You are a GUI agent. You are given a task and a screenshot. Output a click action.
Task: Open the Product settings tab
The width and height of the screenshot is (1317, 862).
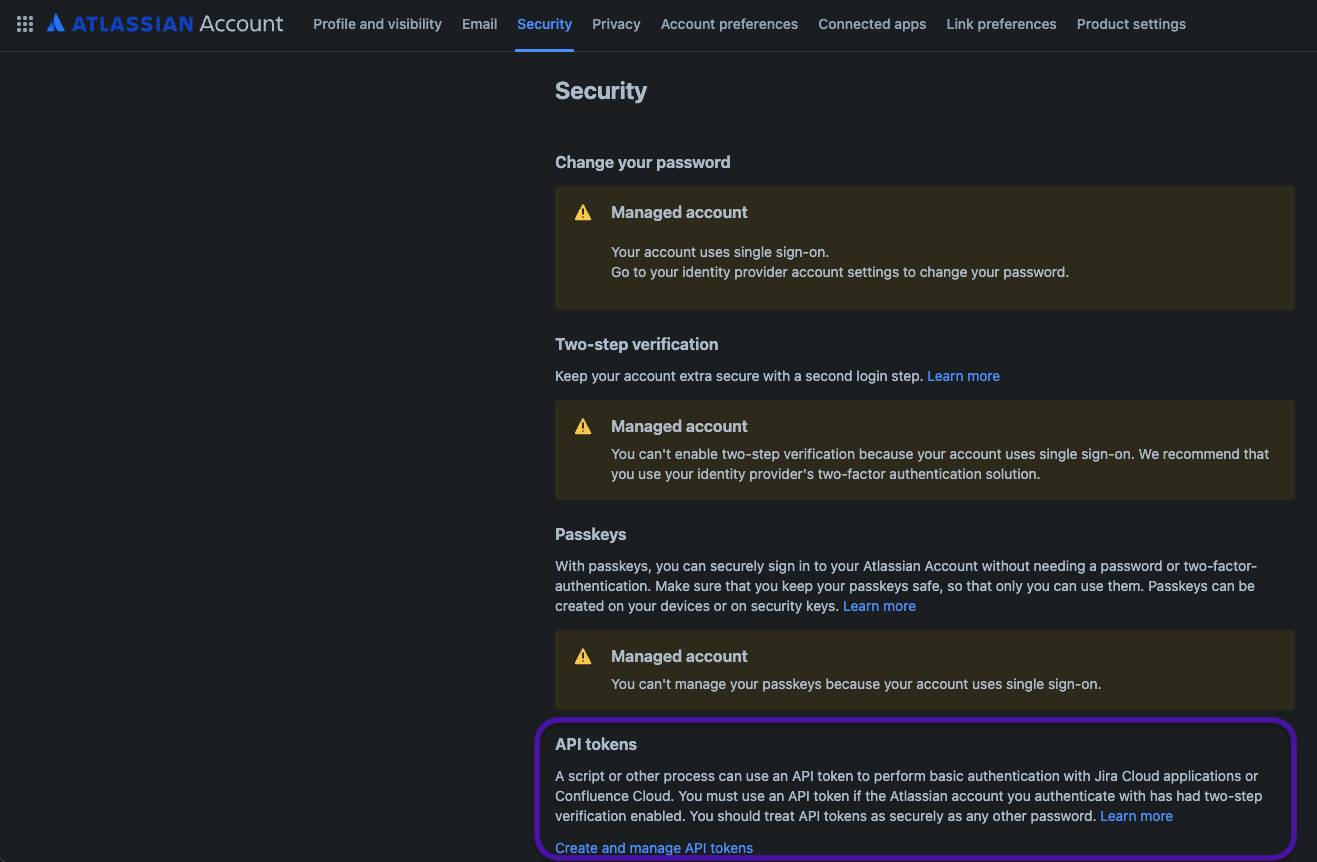(1131, 24)
